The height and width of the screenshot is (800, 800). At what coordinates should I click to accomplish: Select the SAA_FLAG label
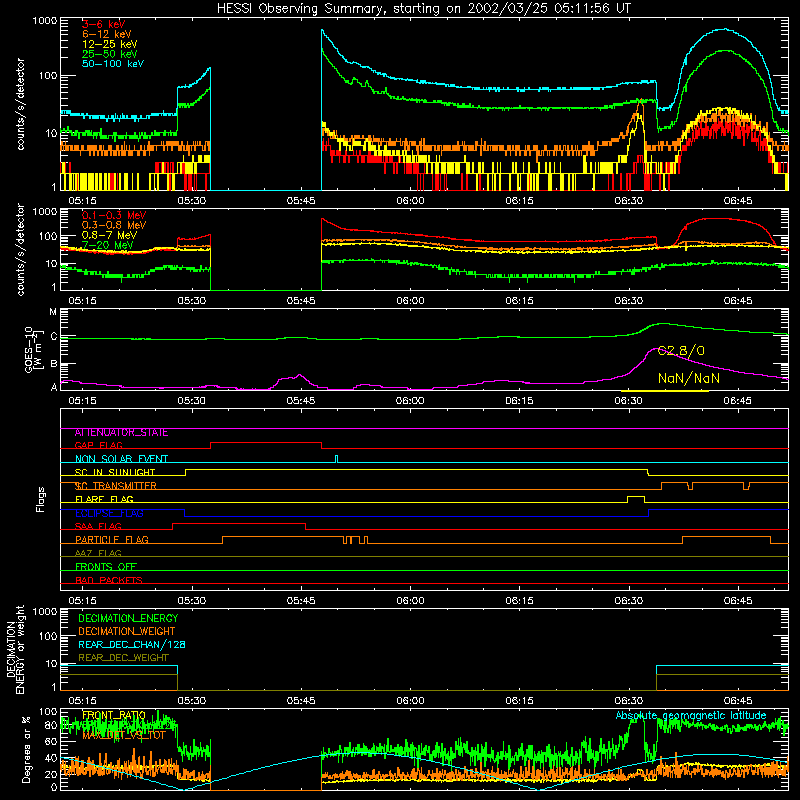(98, 526)
